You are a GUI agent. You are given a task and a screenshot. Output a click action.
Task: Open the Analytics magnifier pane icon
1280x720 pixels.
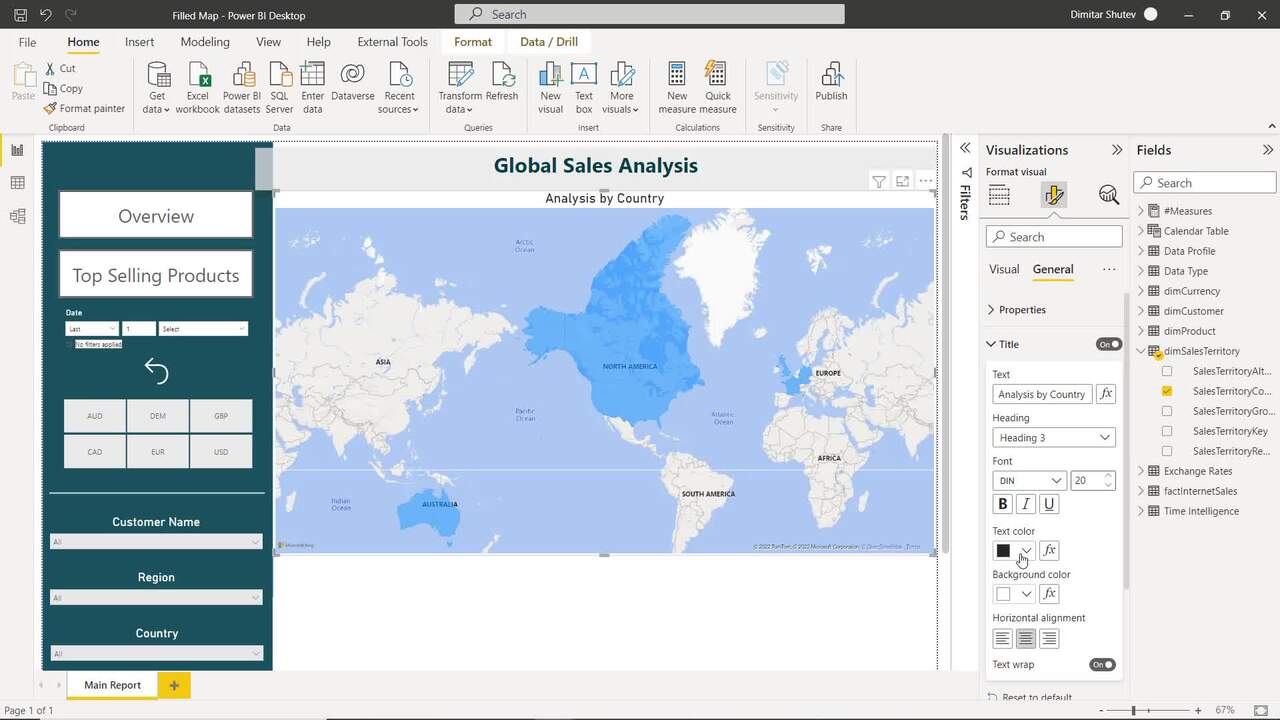[x=1108, y=195]
